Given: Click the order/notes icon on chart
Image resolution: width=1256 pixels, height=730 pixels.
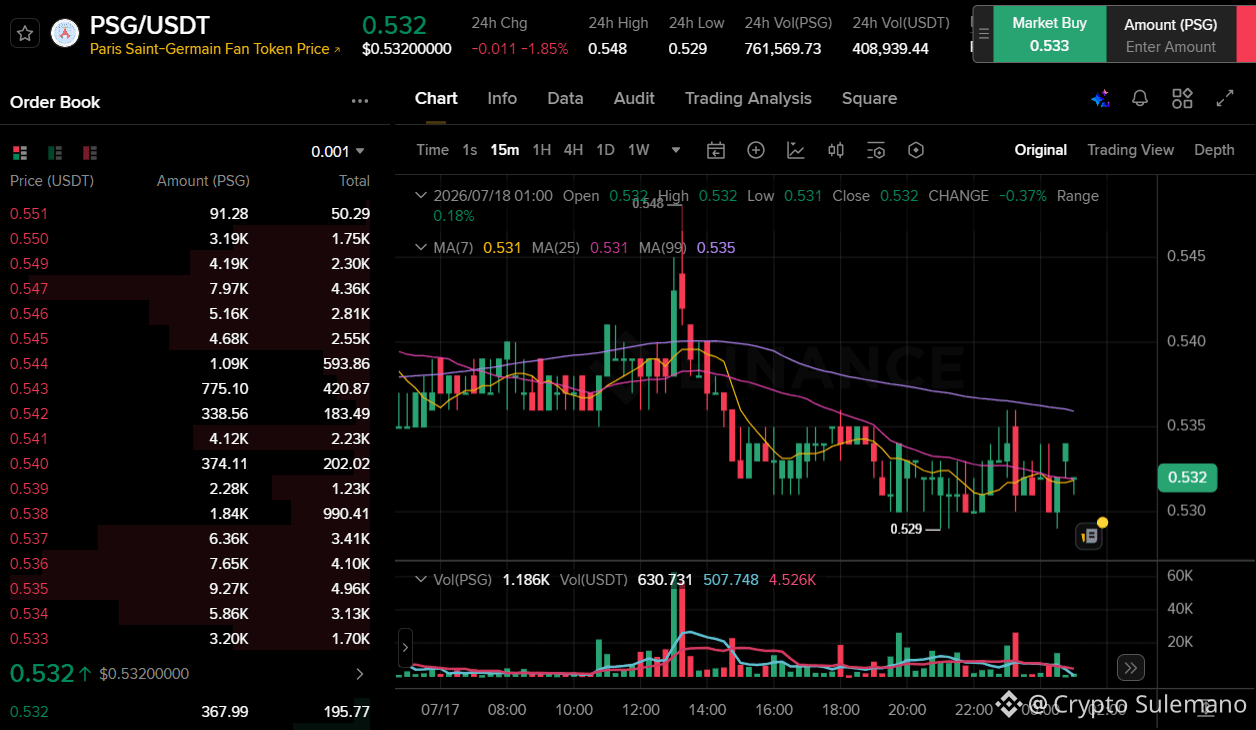Looking at the screenshot, I should click(1089, 536).
